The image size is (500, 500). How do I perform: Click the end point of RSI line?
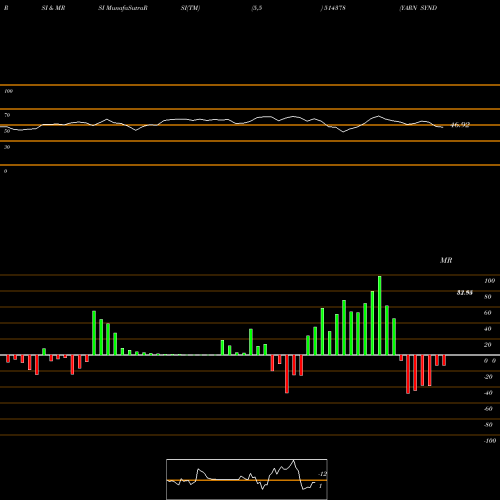[443, 127]
